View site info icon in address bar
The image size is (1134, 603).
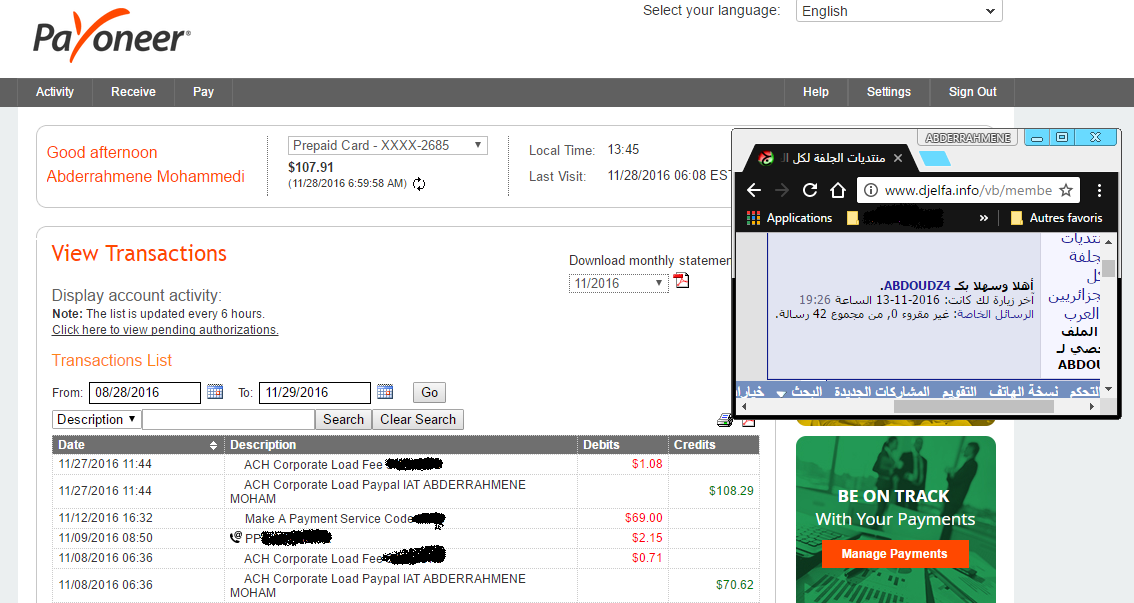pos(871,190)
